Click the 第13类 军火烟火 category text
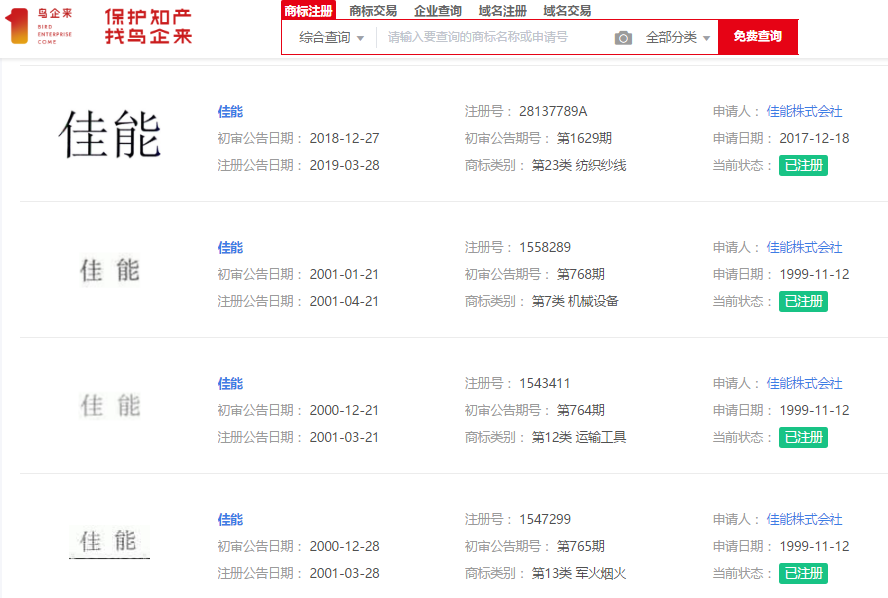The width and height of the screenshot is (888, 598). (x=579, y=573)
